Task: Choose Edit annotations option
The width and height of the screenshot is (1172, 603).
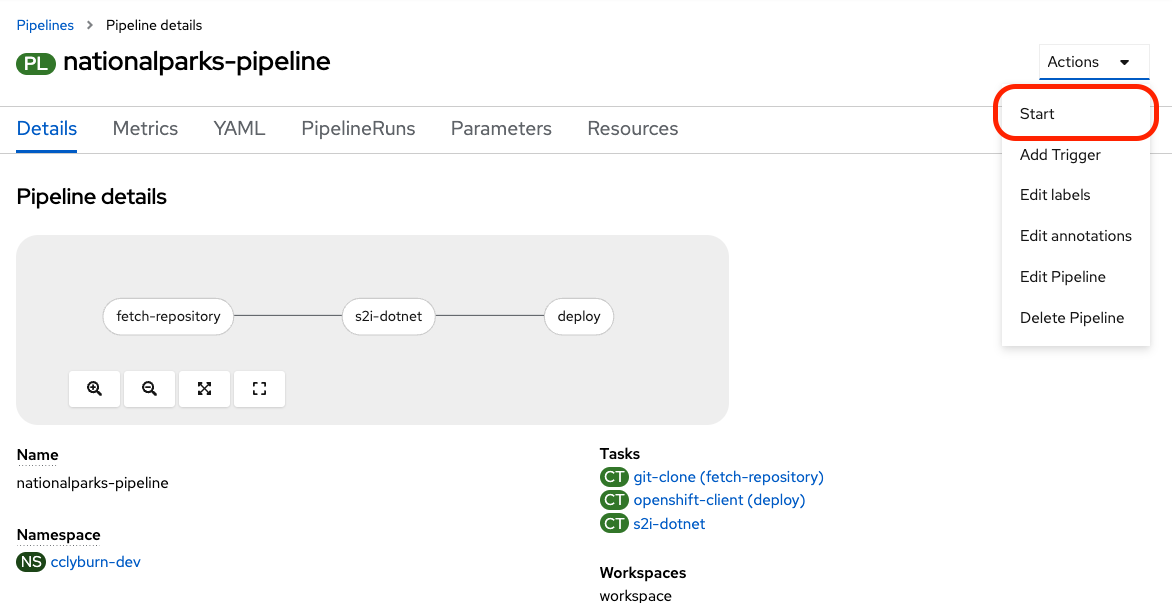Action: pyautogui.click(x=1076, y=236)
